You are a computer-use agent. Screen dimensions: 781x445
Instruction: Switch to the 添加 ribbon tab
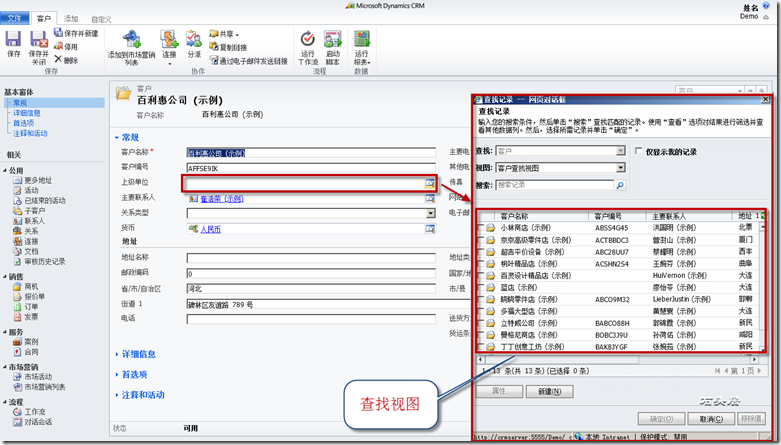pos(71,18)
